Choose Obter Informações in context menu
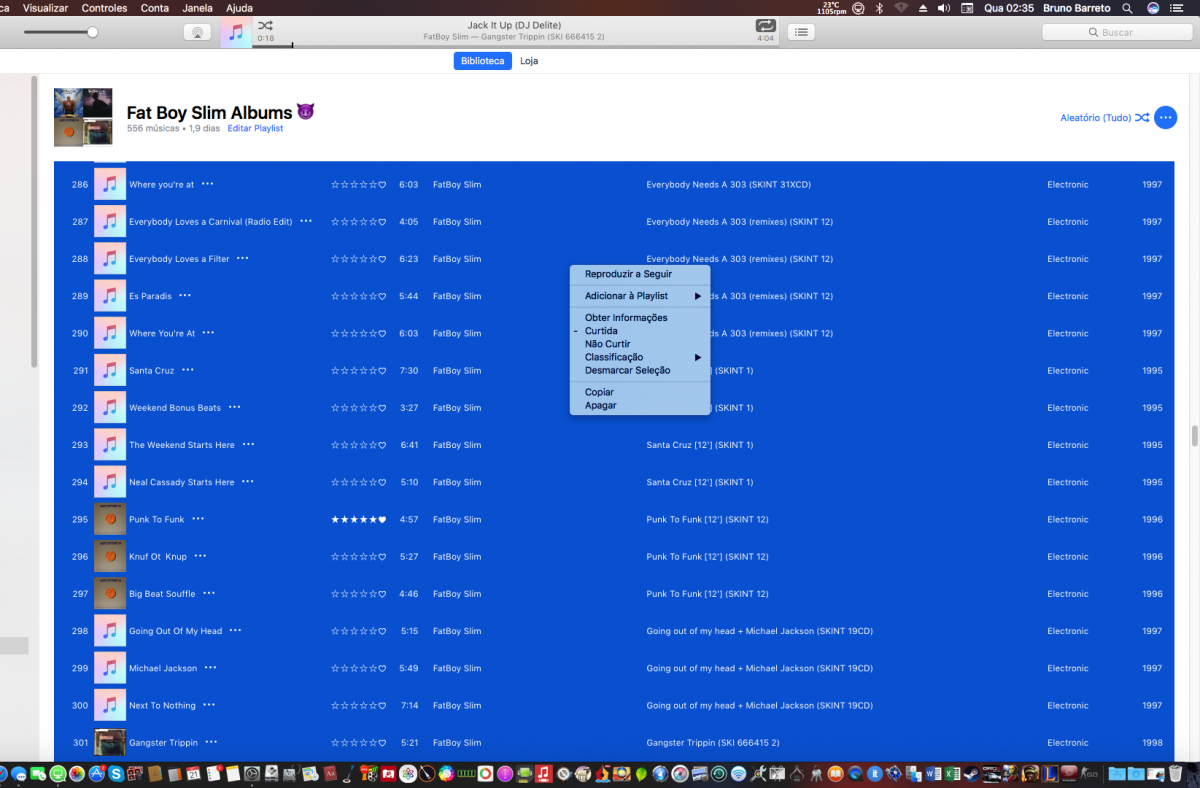Screen dimensions: 1200x788 point(626,318)
